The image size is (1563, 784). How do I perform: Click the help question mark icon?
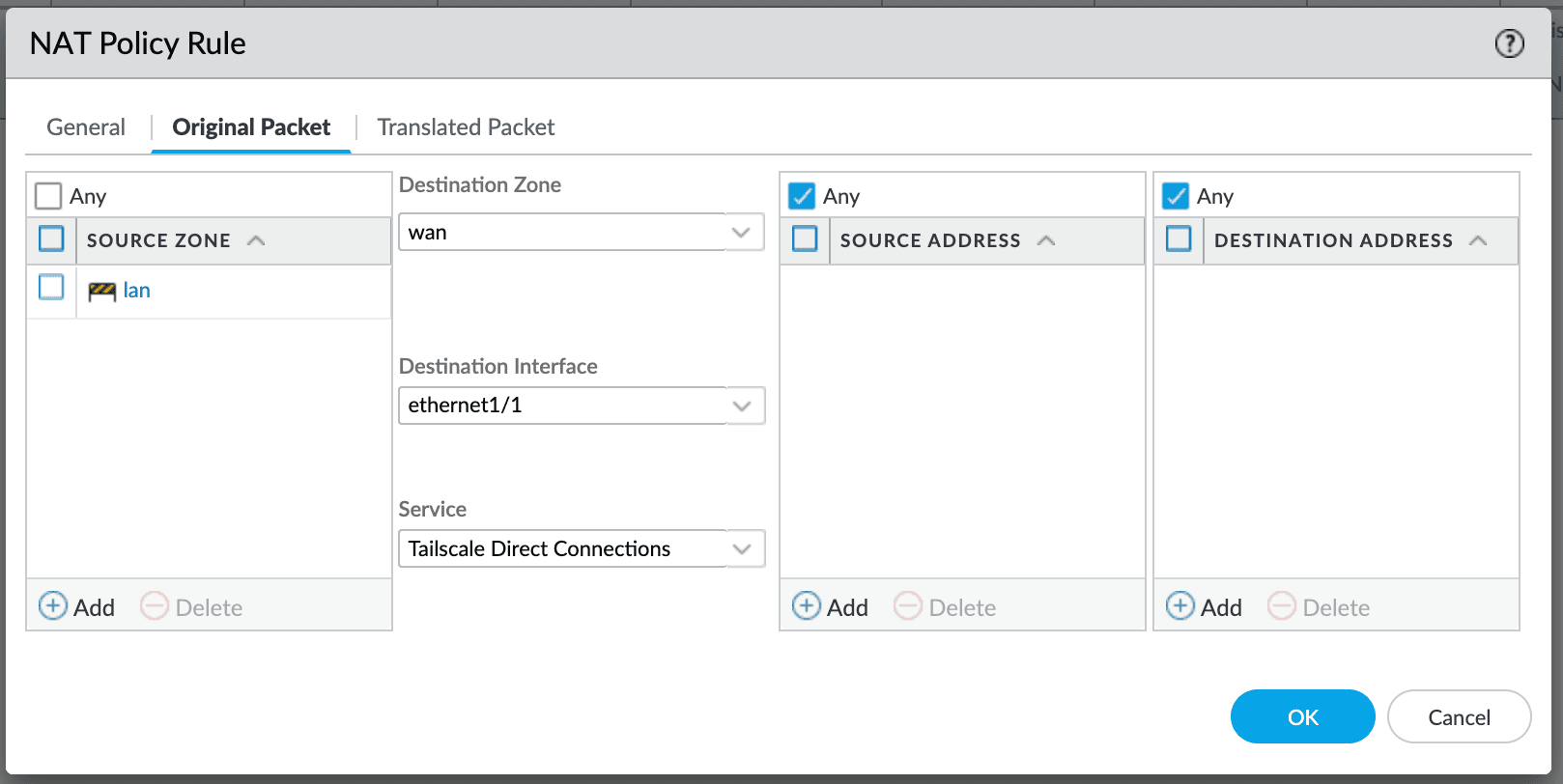tap(1509, 43)
